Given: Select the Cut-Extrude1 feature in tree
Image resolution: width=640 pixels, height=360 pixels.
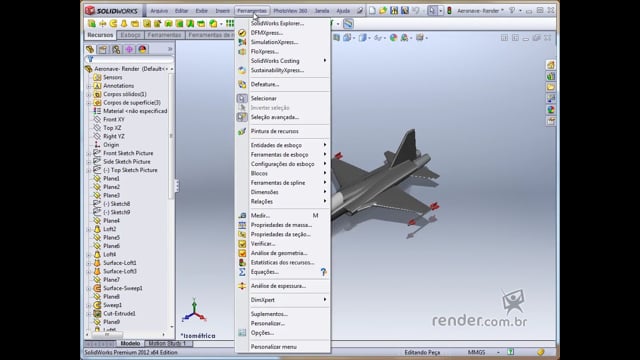Looking at the screenshot, I should (119, 314).
